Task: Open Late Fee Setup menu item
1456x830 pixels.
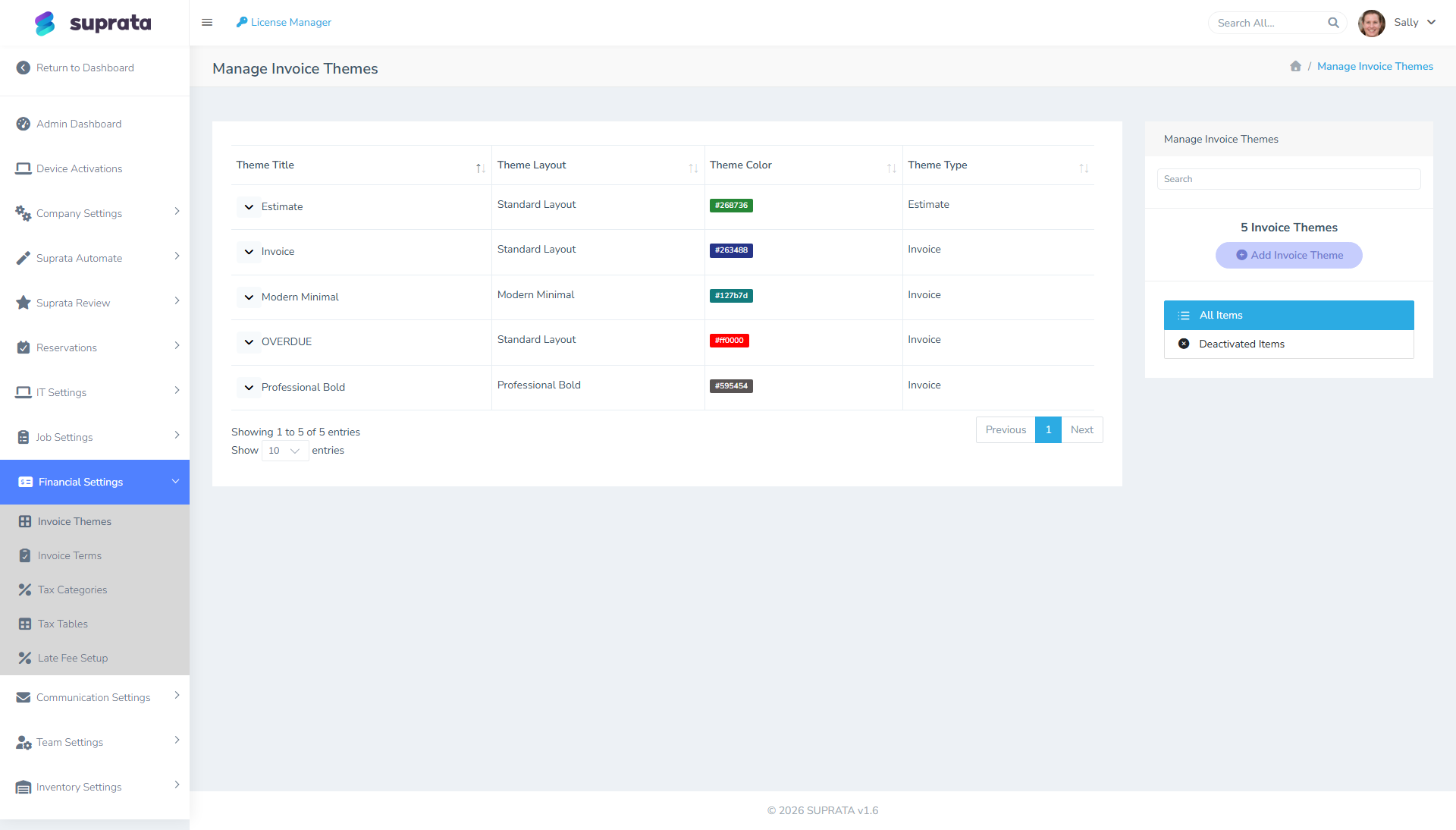Action: (95, 658)
